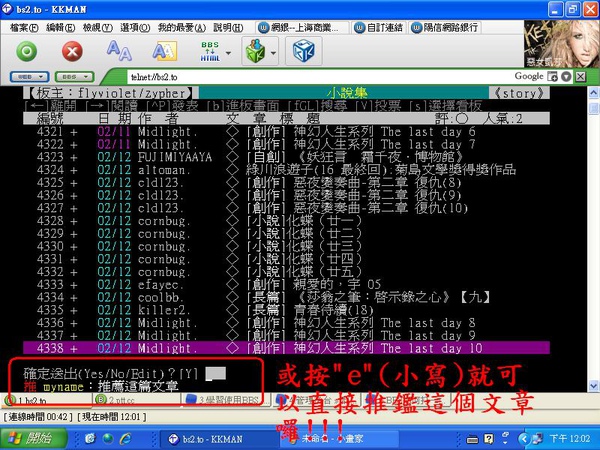Switch to the 3.學習使用BBS tab
Image resolution: width=600 pixels, height=450 pixels.
click(226, 400)
